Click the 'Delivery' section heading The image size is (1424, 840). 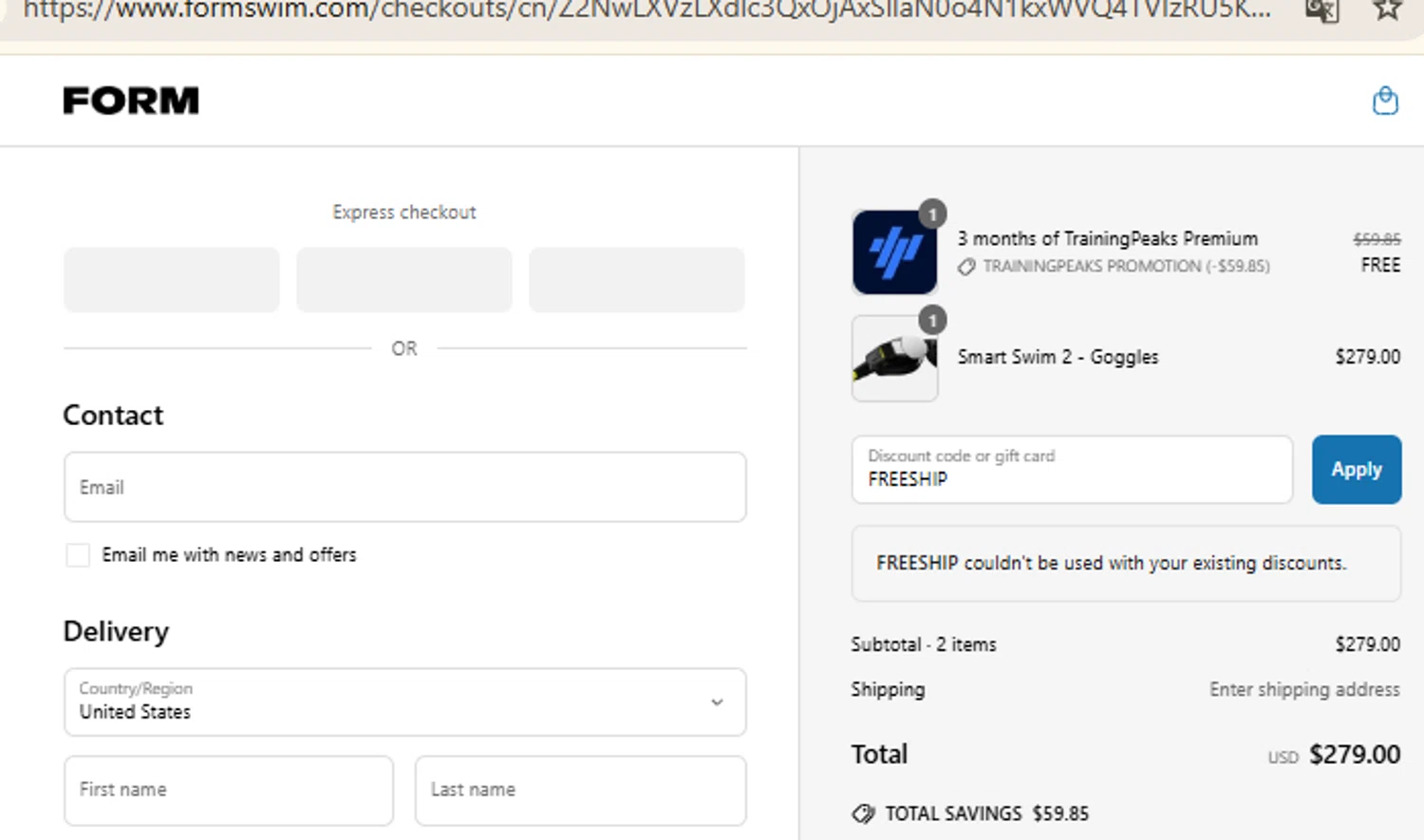point(116,631)
